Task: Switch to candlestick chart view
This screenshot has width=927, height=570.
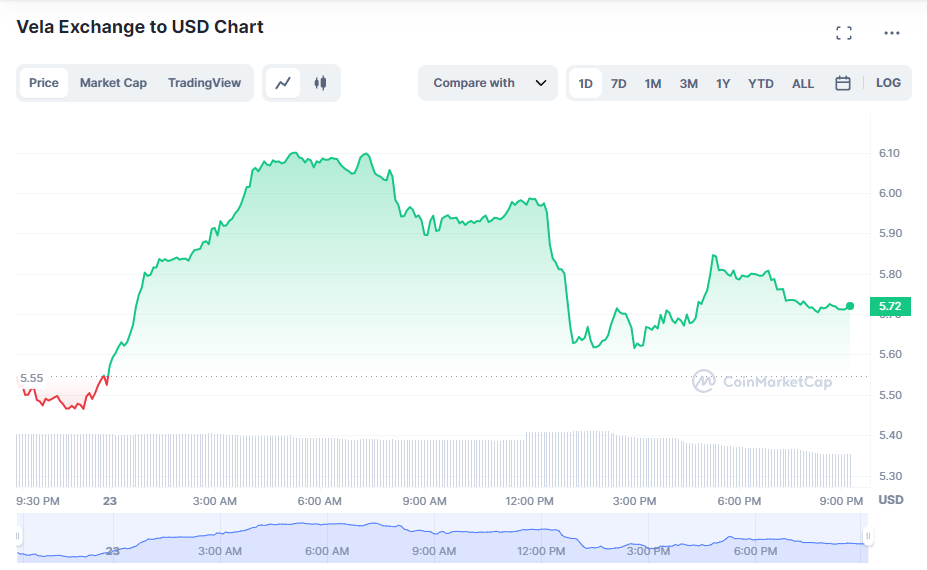Action: tap(320, 83)
